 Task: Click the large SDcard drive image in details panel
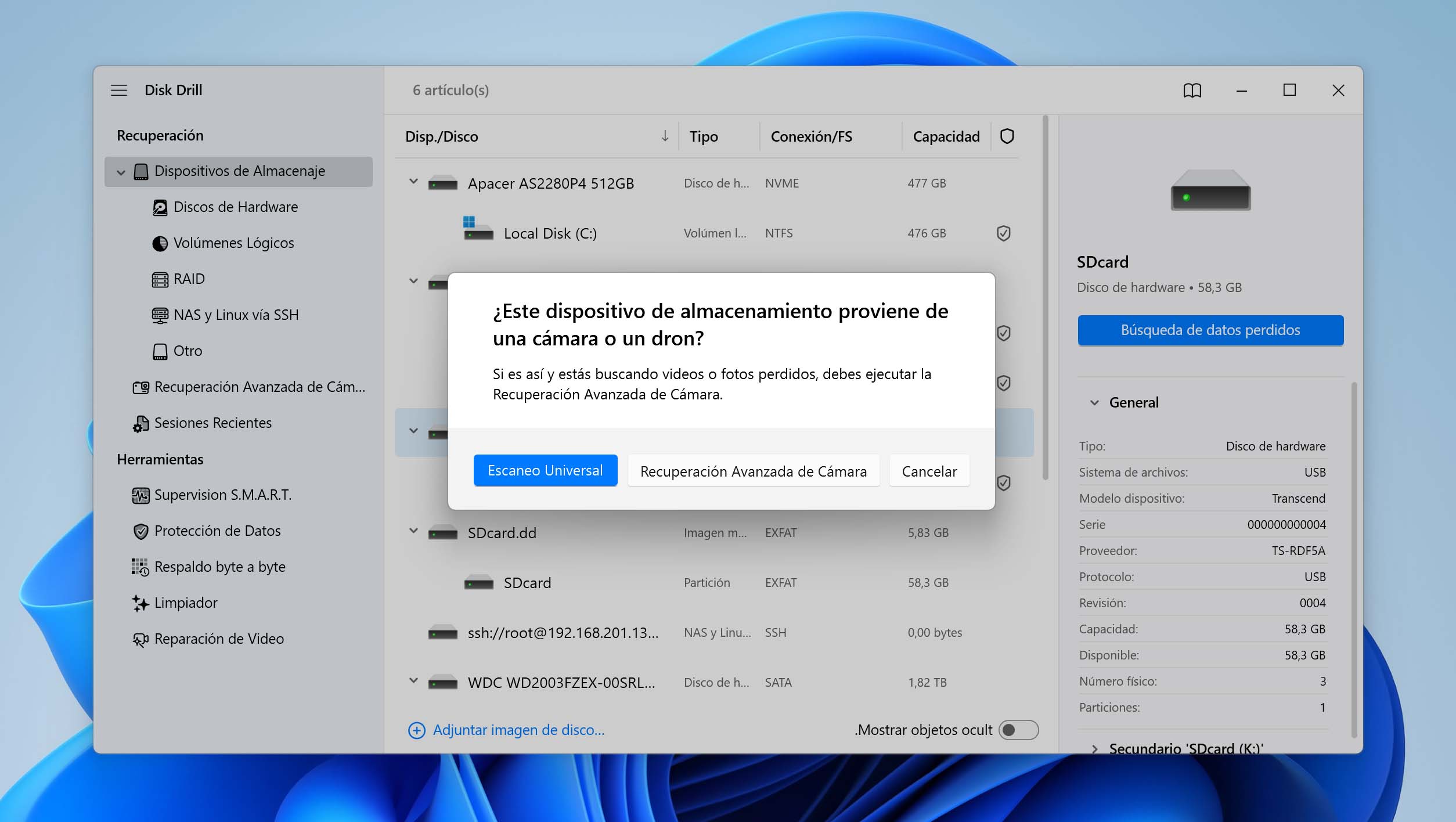click(x=1210, y=190)
